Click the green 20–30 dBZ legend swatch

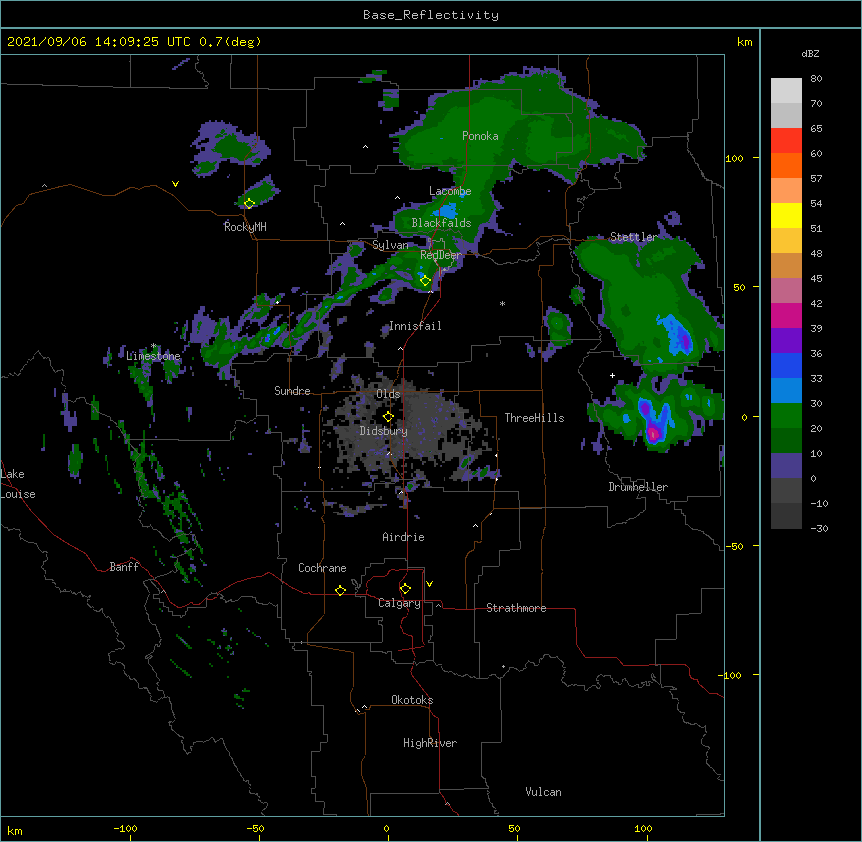(786, 416)
